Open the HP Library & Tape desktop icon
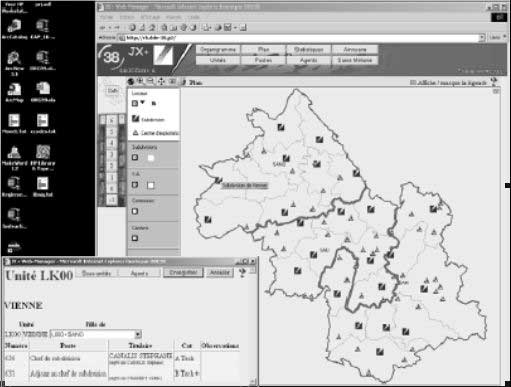 click(42, 157)
